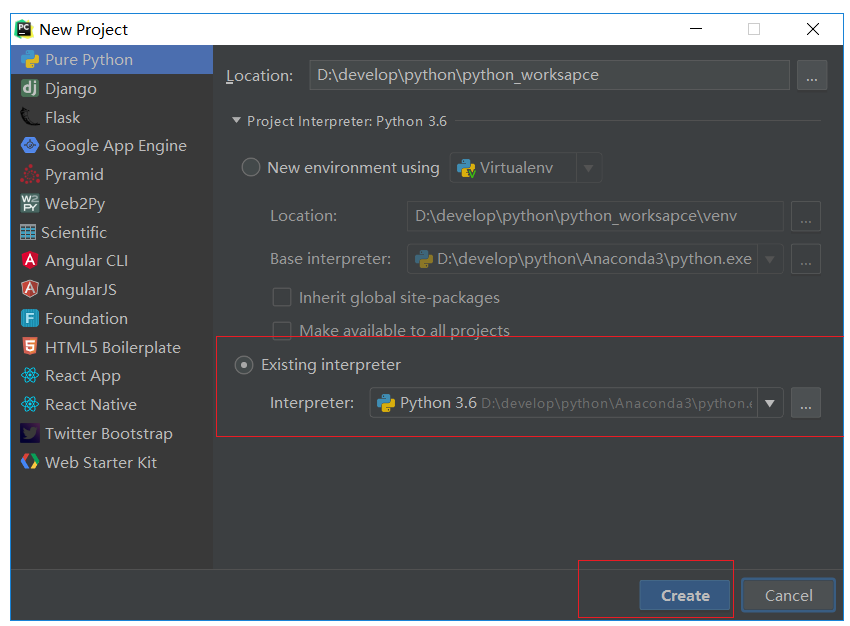Screen dimensions: 850x626
Task: Click the project Location path field
Action: click(x=549, y=75)
